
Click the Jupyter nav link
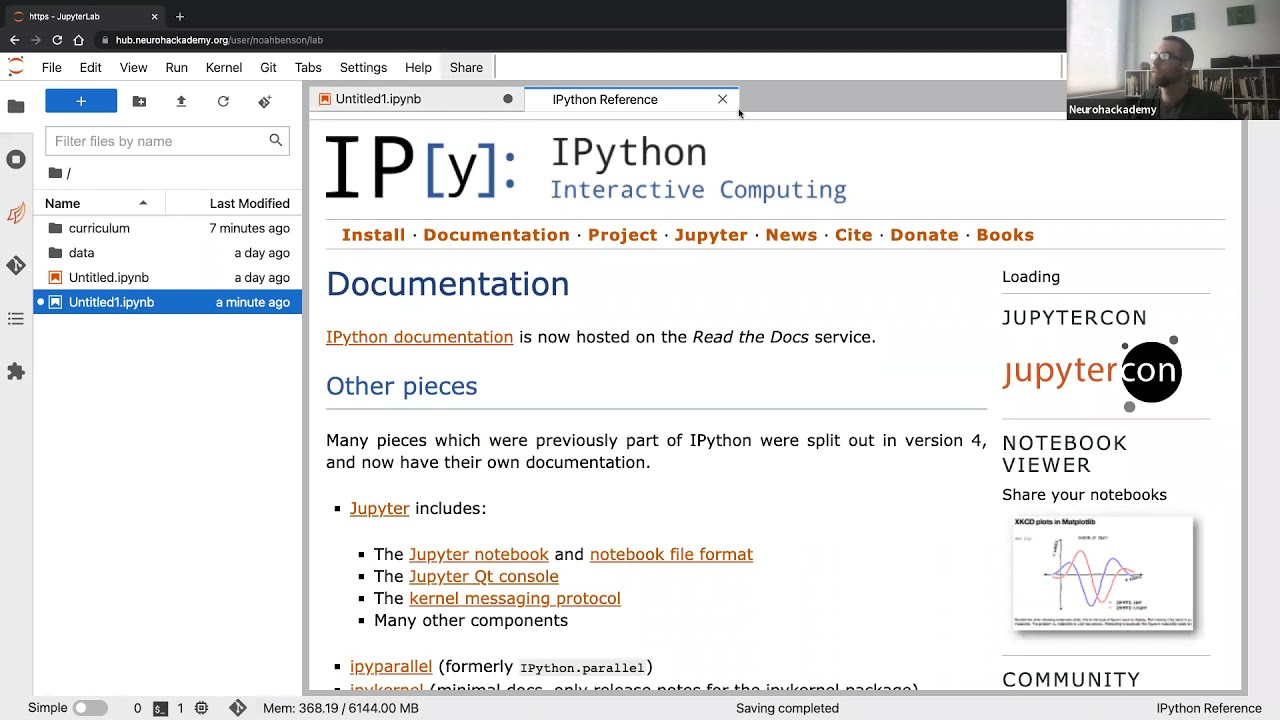711,235
